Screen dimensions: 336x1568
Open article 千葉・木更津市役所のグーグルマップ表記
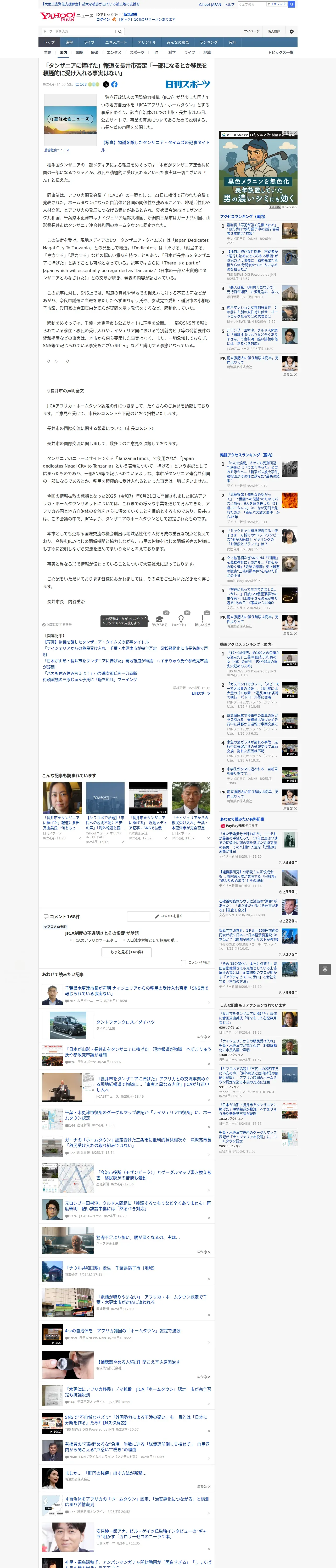138,1116
